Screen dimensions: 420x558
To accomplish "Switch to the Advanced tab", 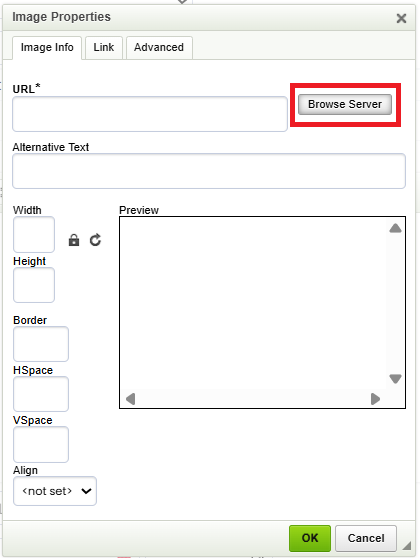I will tap(159, 47).
